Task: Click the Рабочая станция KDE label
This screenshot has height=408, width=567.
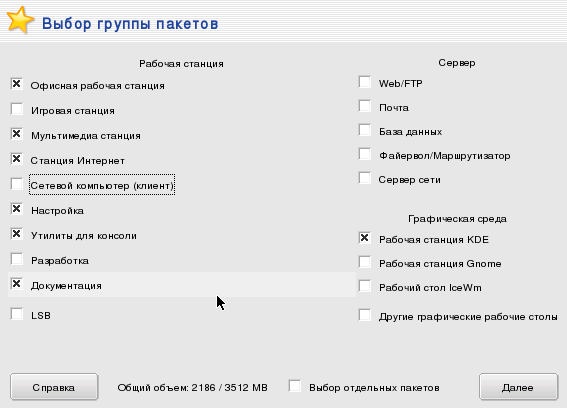Action: point(434,240)
